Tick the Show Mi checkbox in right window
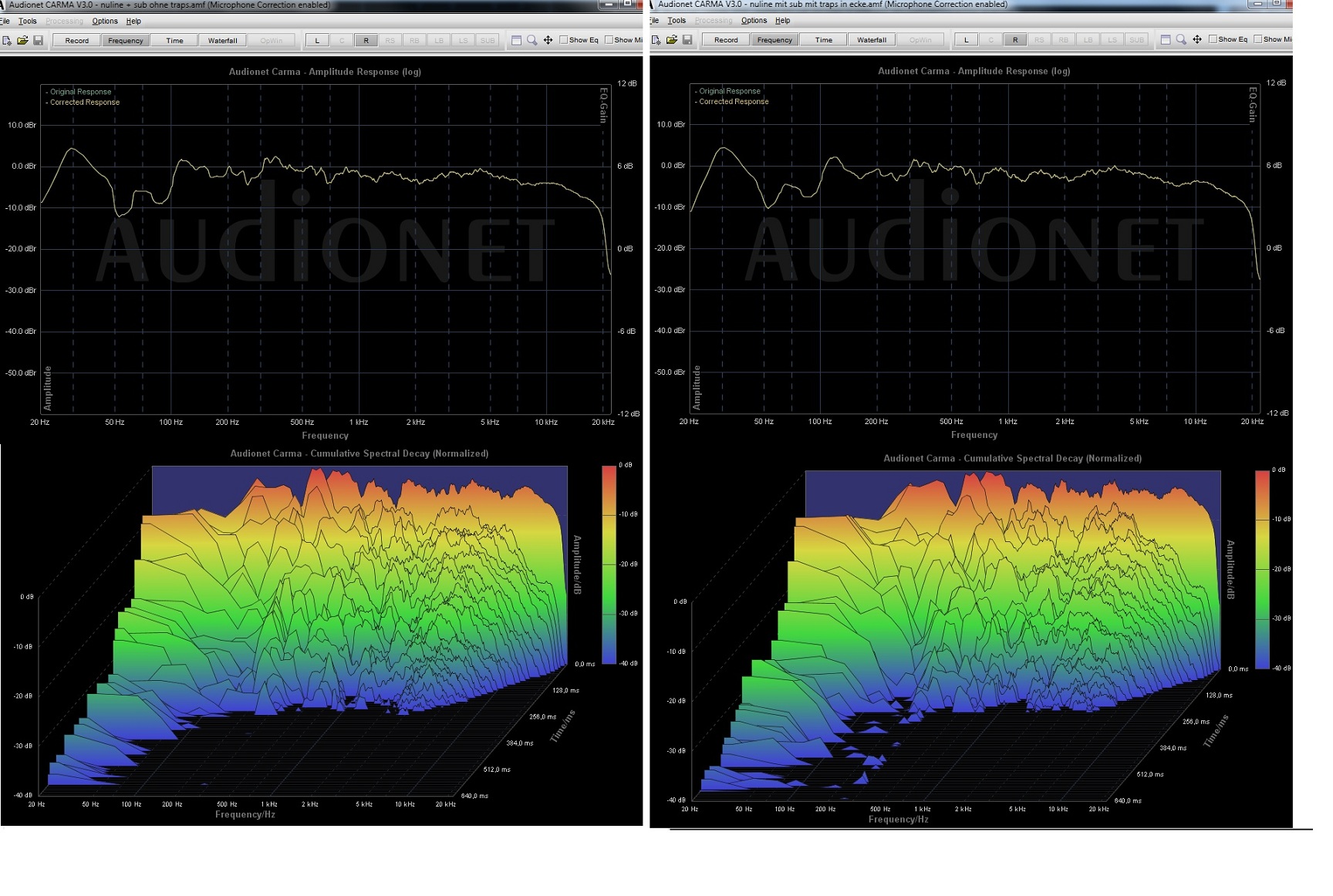The width and height of the screenshot is (1333, 896). (1258, 39)
